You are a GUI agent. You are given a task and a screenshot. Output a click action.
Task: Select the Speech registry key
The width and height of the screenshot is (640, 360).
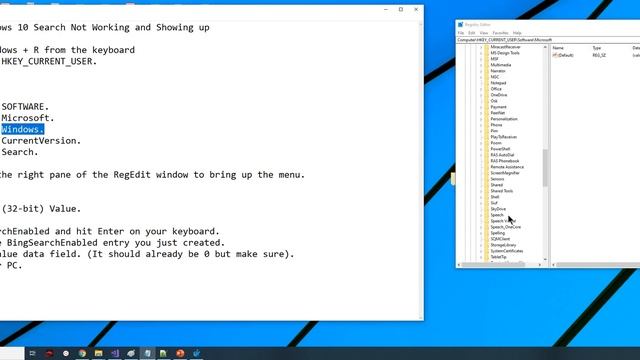click(x=497, y=215)
